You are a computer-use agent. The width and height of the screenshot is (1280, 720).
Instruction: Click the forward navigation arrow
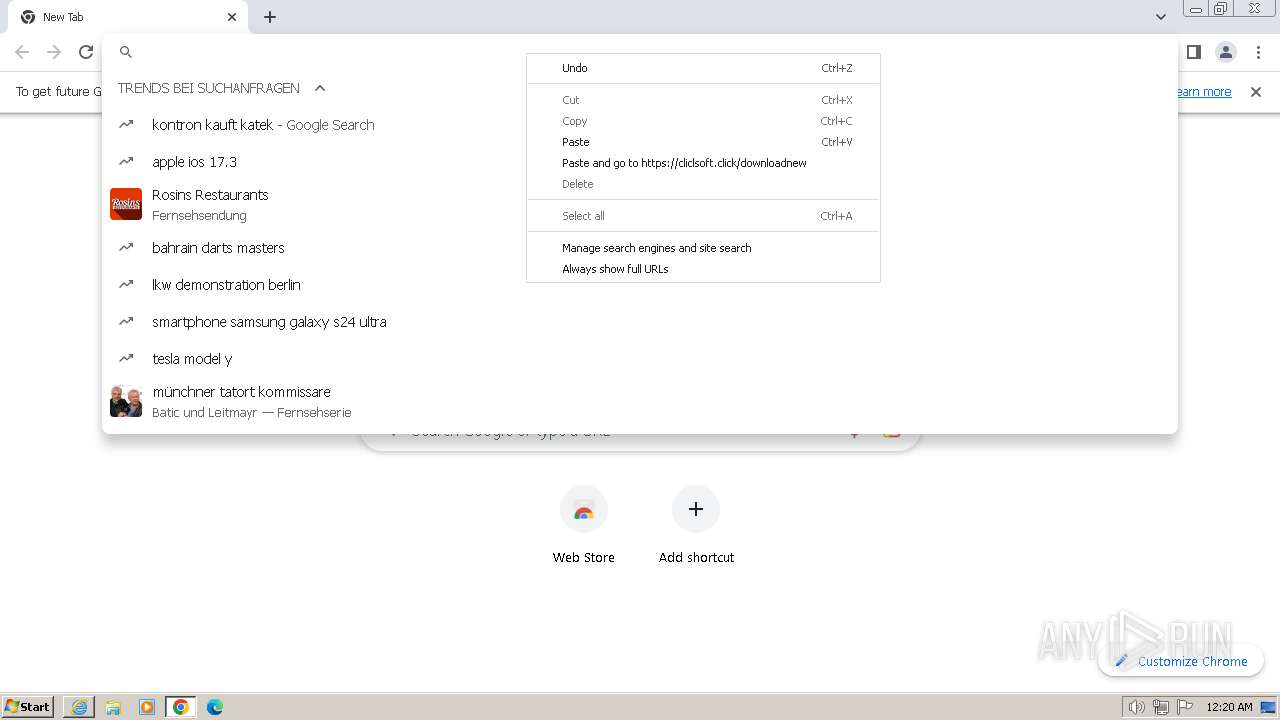(x=54, y=52)
